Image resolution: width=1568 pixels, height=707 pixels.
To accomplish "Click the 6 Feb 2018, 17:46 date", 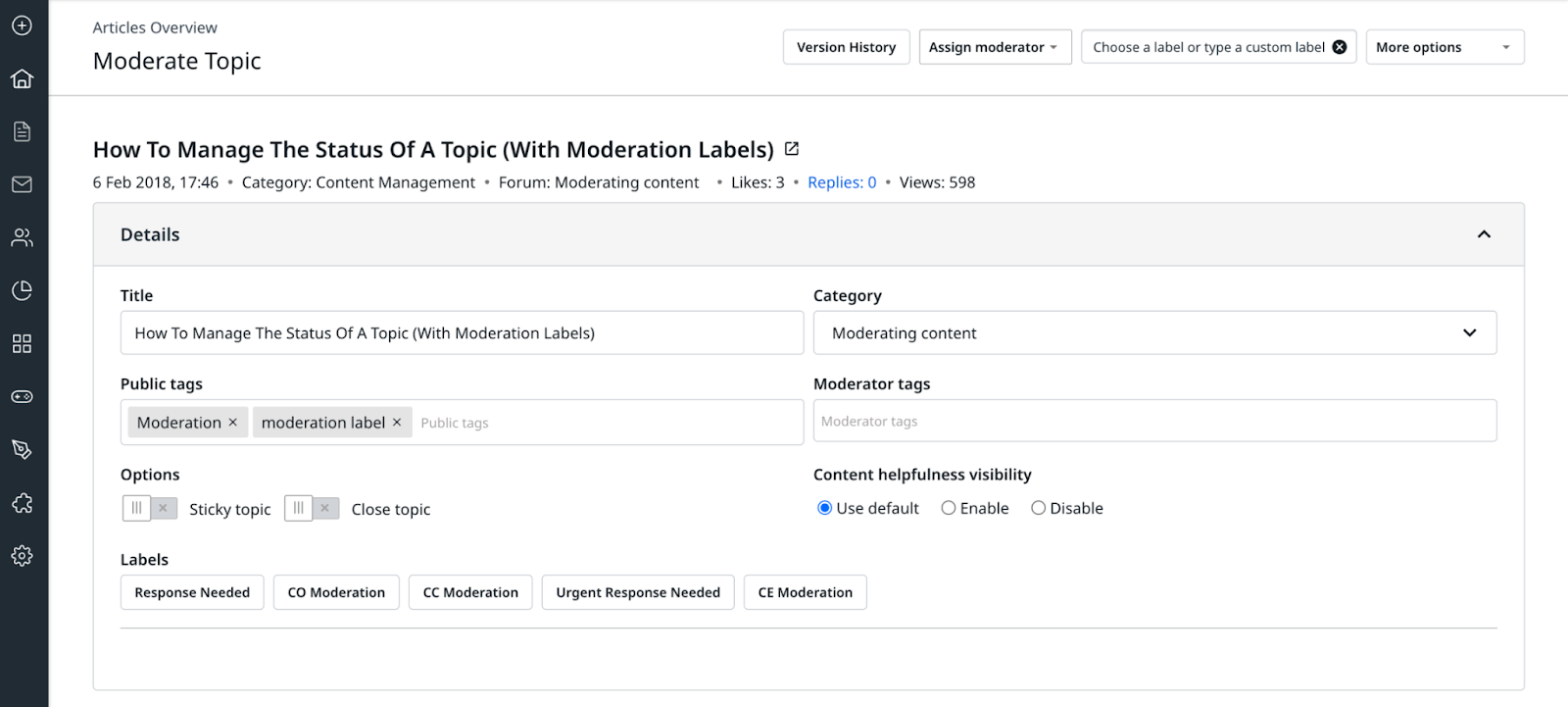I will (156, 182).
